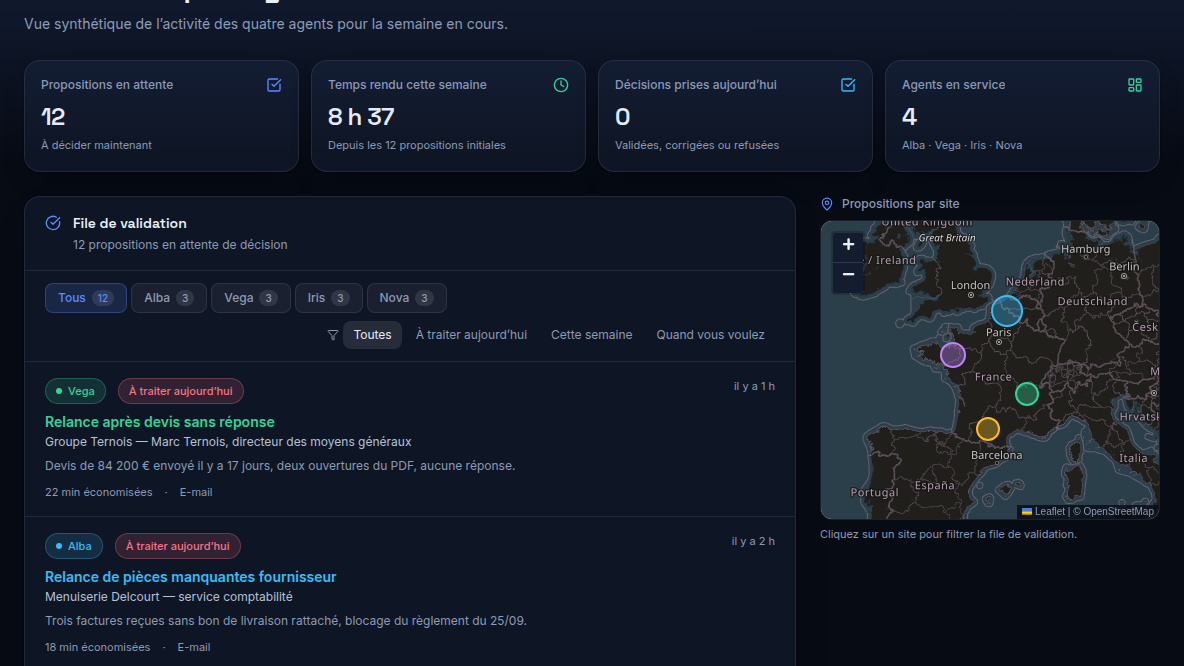Click the checkbox icon in Propositions en attente card
The width and height of the screenshot is (1184, 666).
pyautogui.click(x=274, y=85)
